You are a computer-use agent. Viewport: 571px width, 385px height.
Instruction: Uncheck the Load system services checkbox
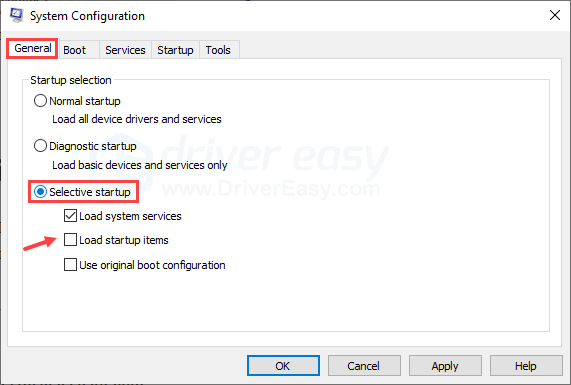[x=70, y=216]
